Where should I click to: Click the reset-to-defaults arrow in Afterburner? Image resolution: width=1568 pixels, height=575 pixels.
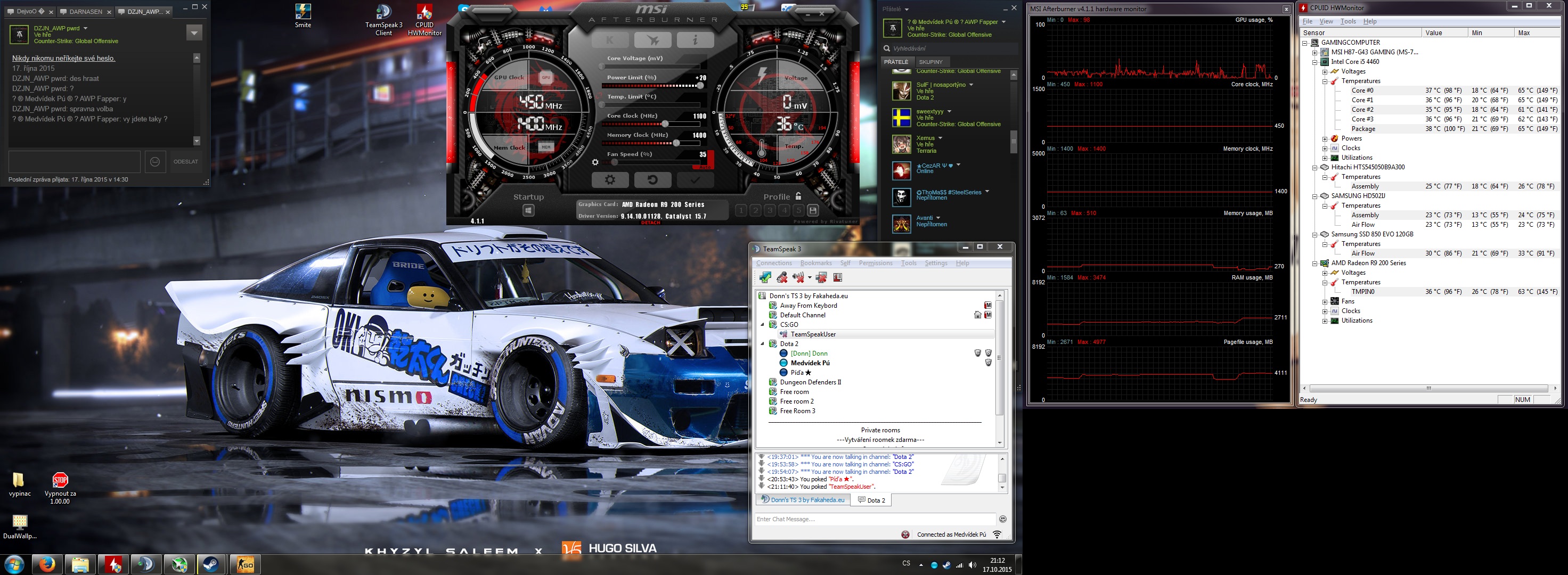point(652,180)
